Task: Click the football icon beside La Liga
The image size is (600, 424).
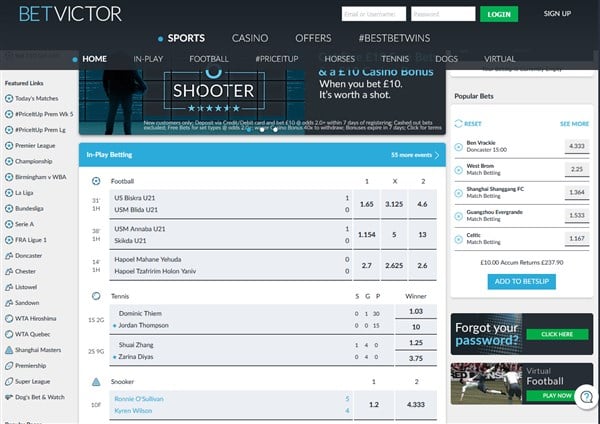Action: (x=9, y=193)
